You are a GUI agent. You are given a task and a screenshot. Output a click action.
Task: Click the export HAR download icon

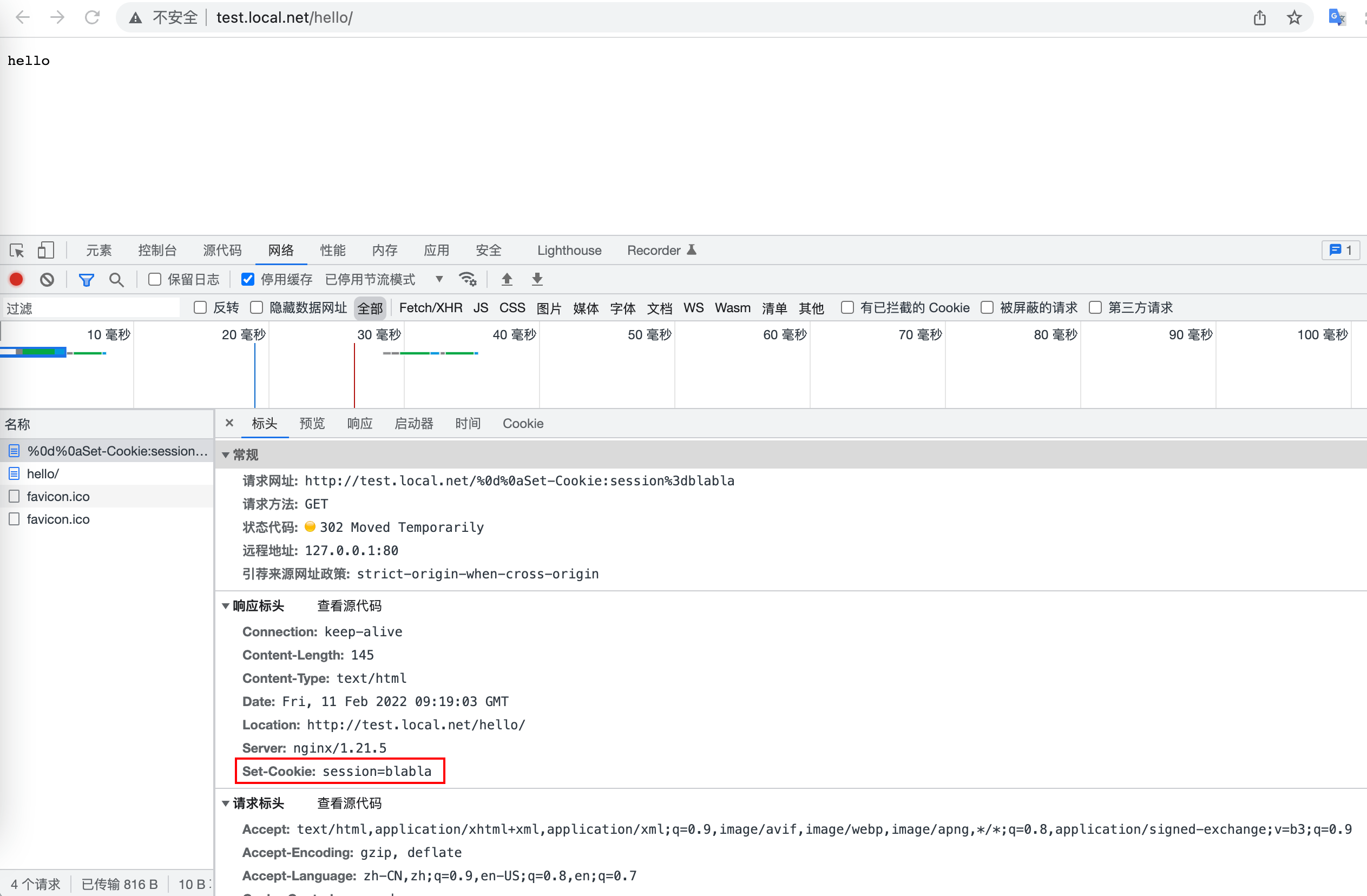pos(537,280)
